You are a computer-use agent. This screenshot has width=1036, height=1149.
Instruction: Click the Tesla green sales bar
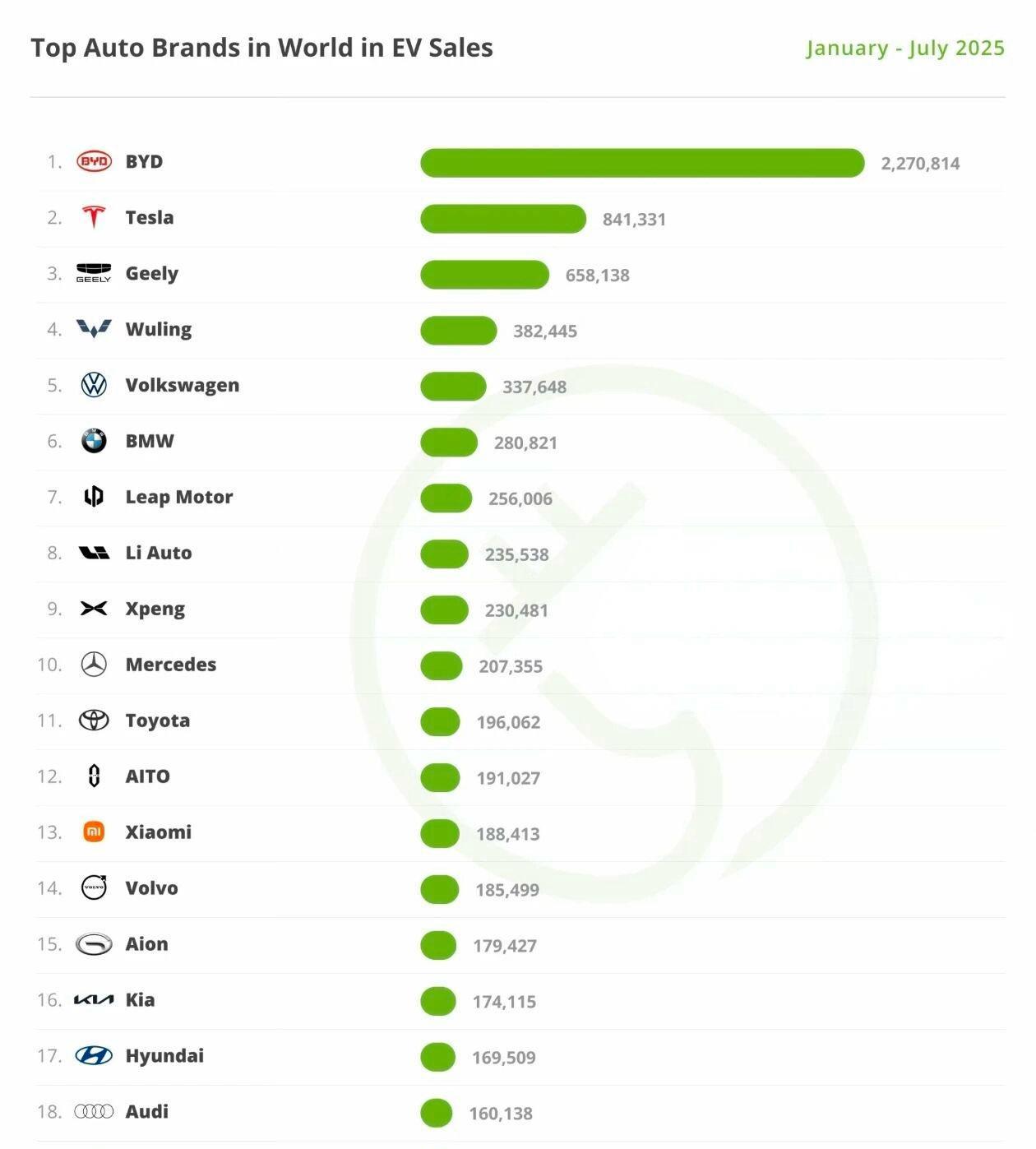click(503, 219)
